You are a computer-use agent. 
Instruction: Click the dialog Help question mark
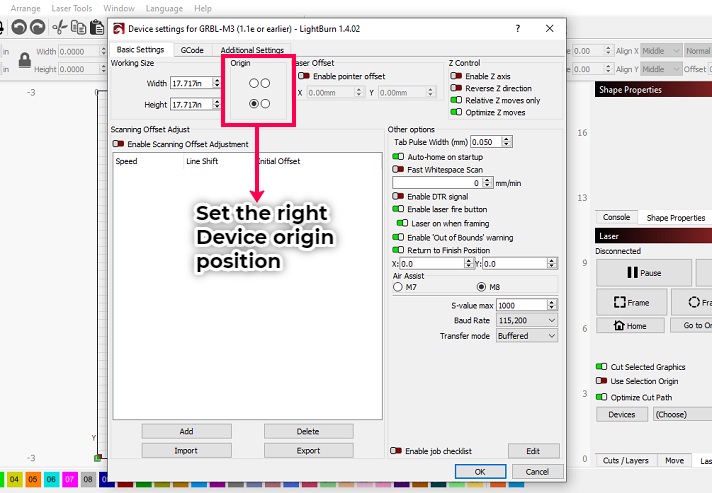click(x=517, y=30)
